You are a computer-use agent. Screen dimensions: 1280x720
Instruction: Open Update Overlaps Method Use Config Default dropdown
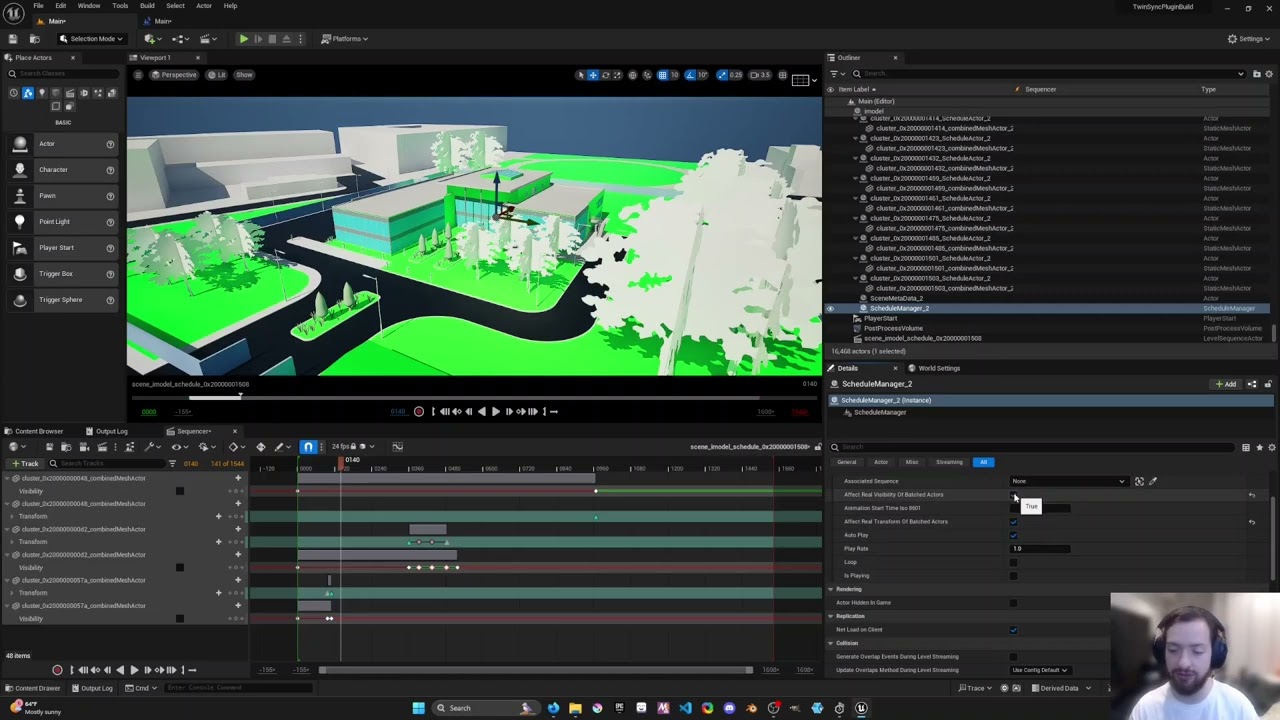(1040, 671)
